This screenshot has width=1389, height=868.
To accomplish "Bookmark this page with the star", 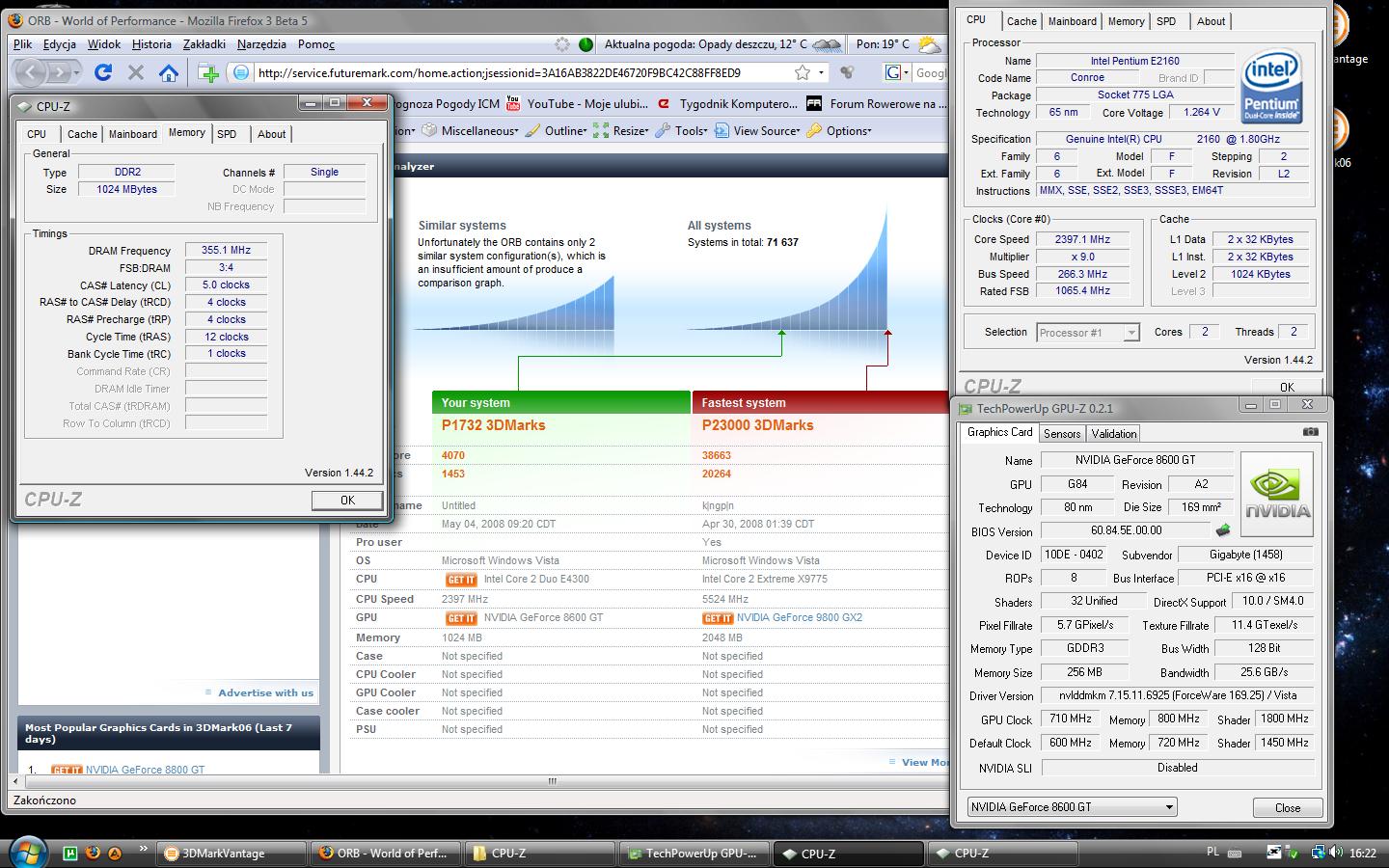I will pyautogui.click(x=802, y=72).
